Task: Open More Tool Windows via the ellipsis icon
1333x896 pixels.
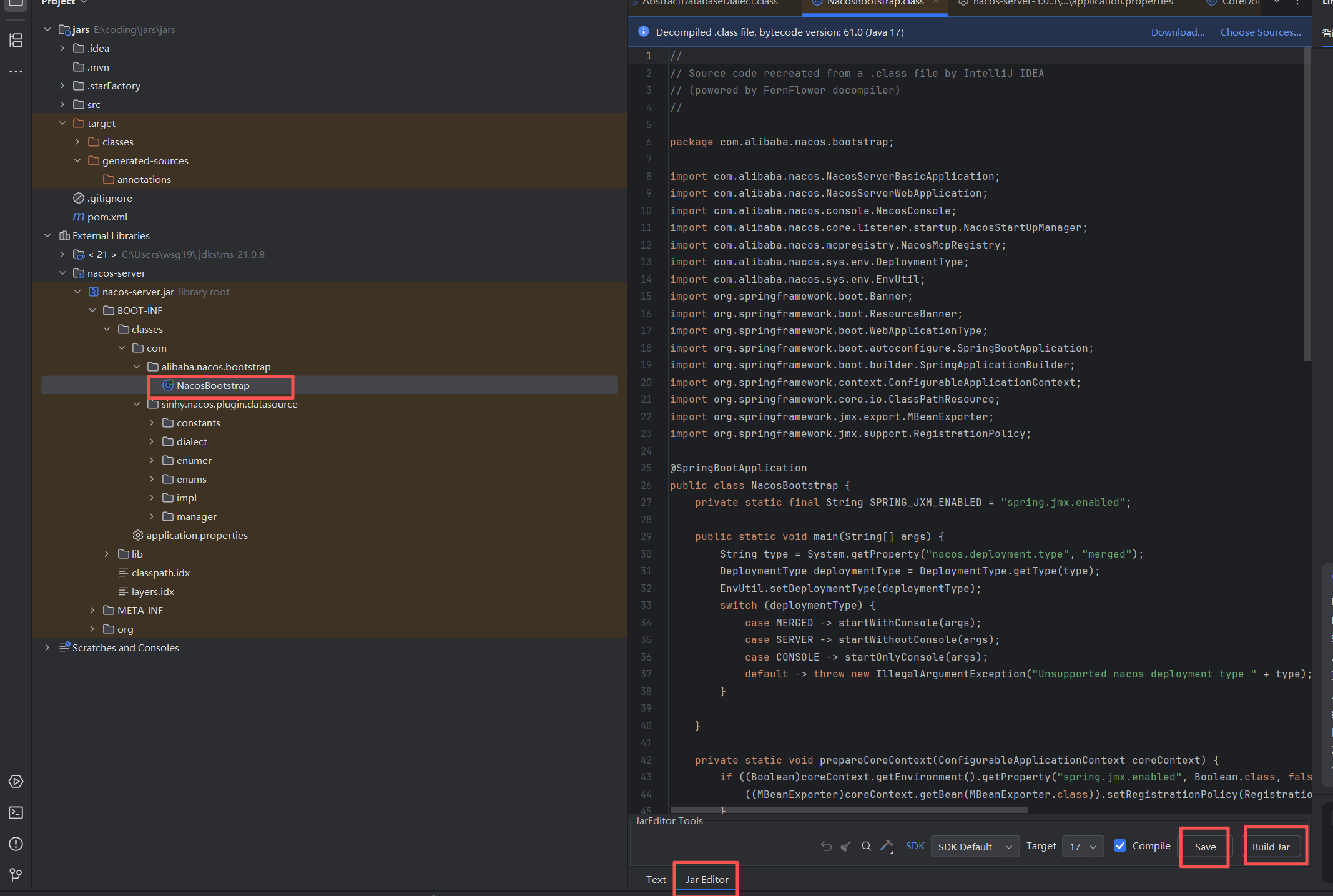Action: pyautogui.click(x=16, y=71)
